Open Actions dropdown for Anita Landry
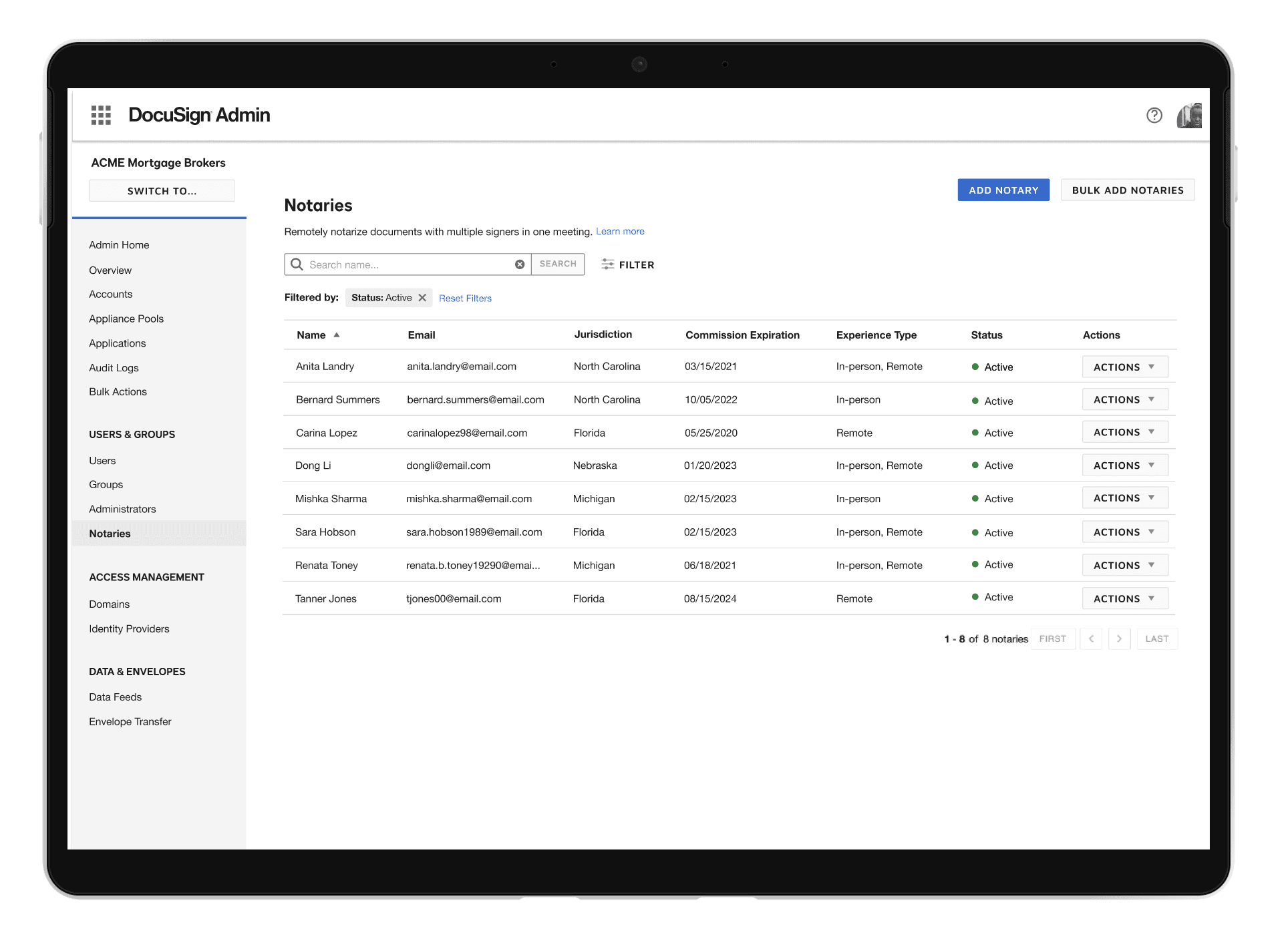 click(1124, 367)
